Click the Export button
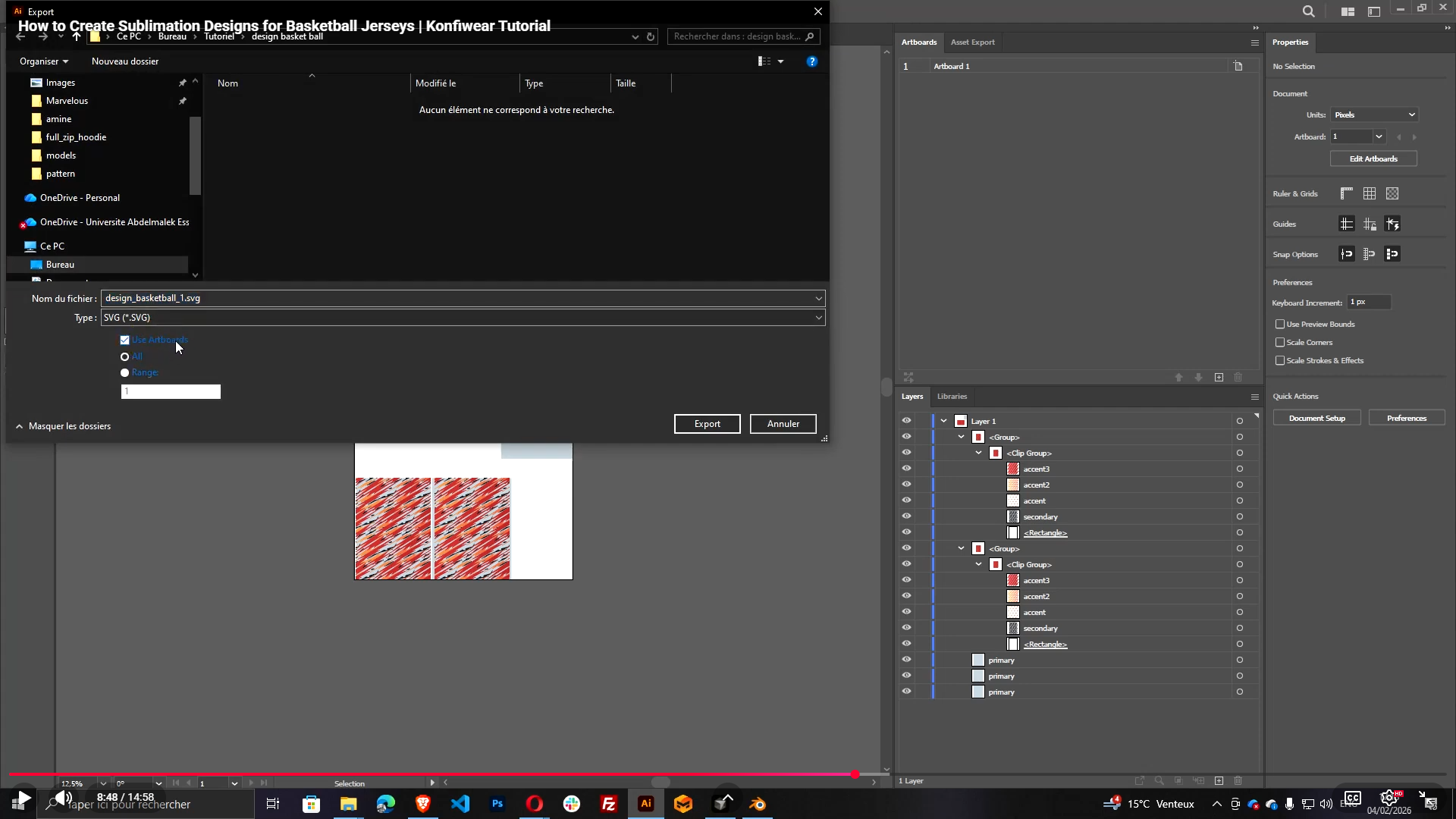 tap(707, 424)
